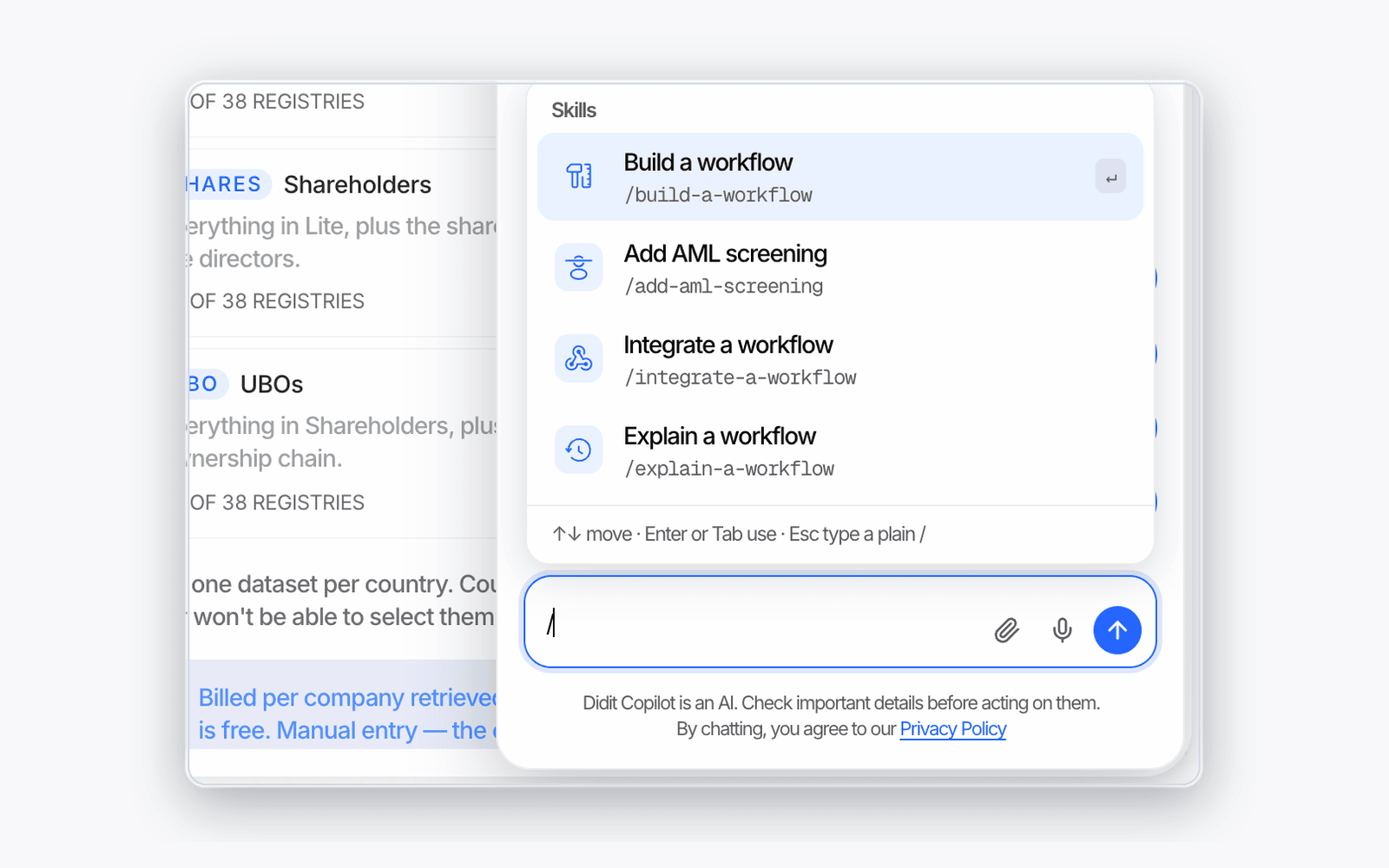This screenshot has height=868, width=1389.
Task: Click OF 38 REGISTRIES under Shareholders
Action: tap(277, 301)
